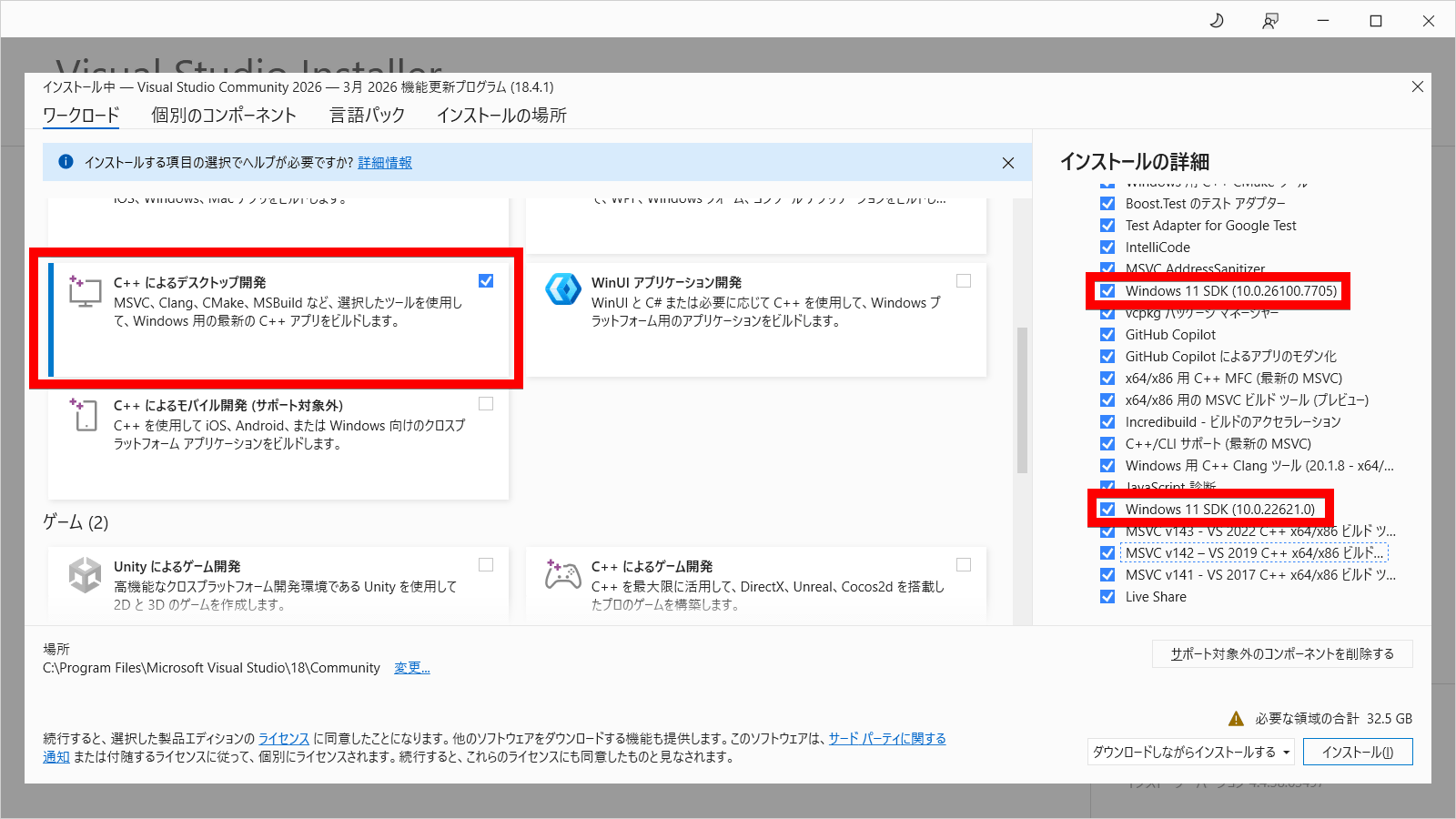Viewport: 1456px width, 819px height.
Task: Click the remove unsupported components button
Action: point(1281,654)
